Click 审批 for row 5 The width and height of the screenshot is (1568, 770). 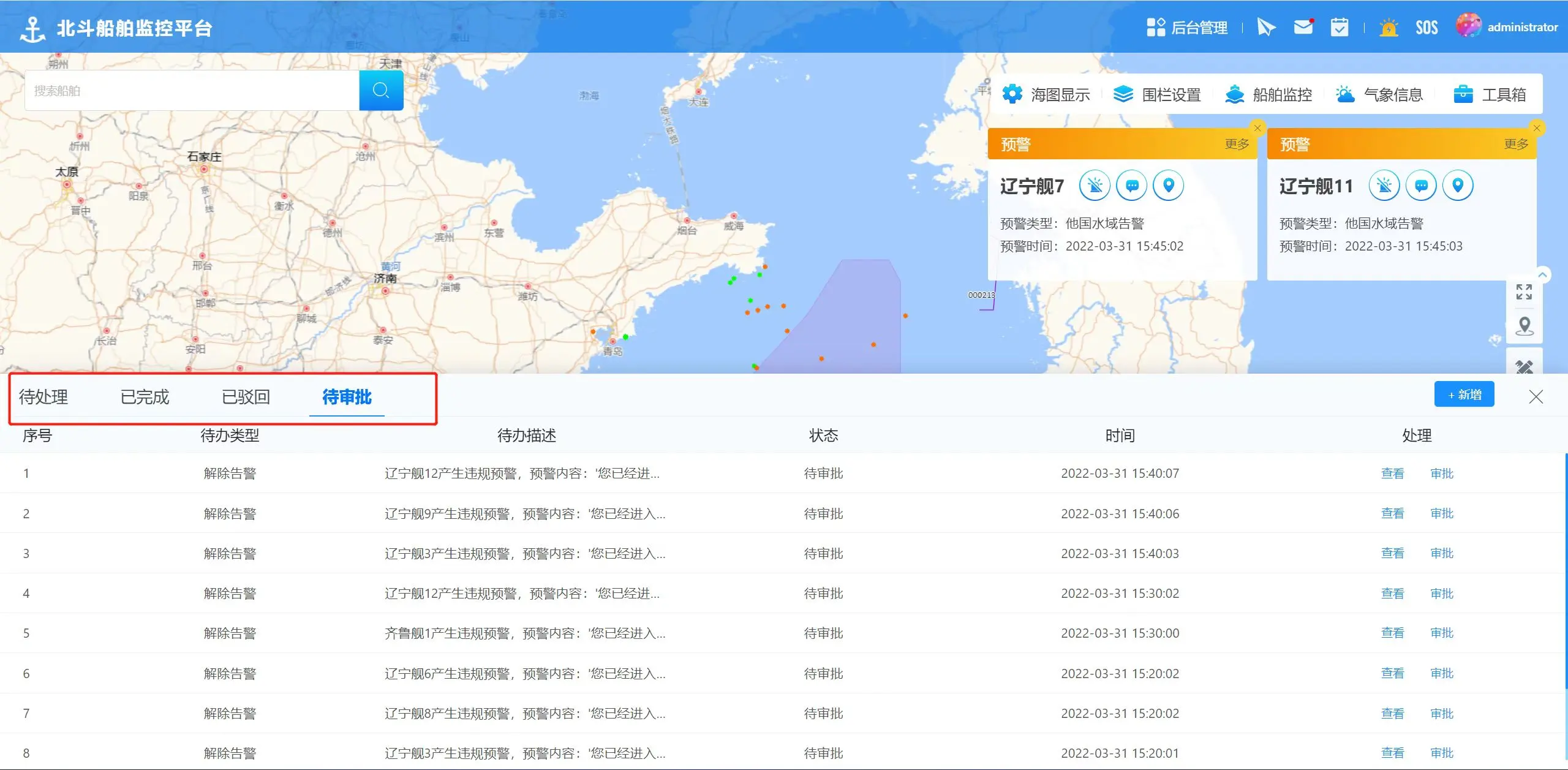click(1442, 633)
